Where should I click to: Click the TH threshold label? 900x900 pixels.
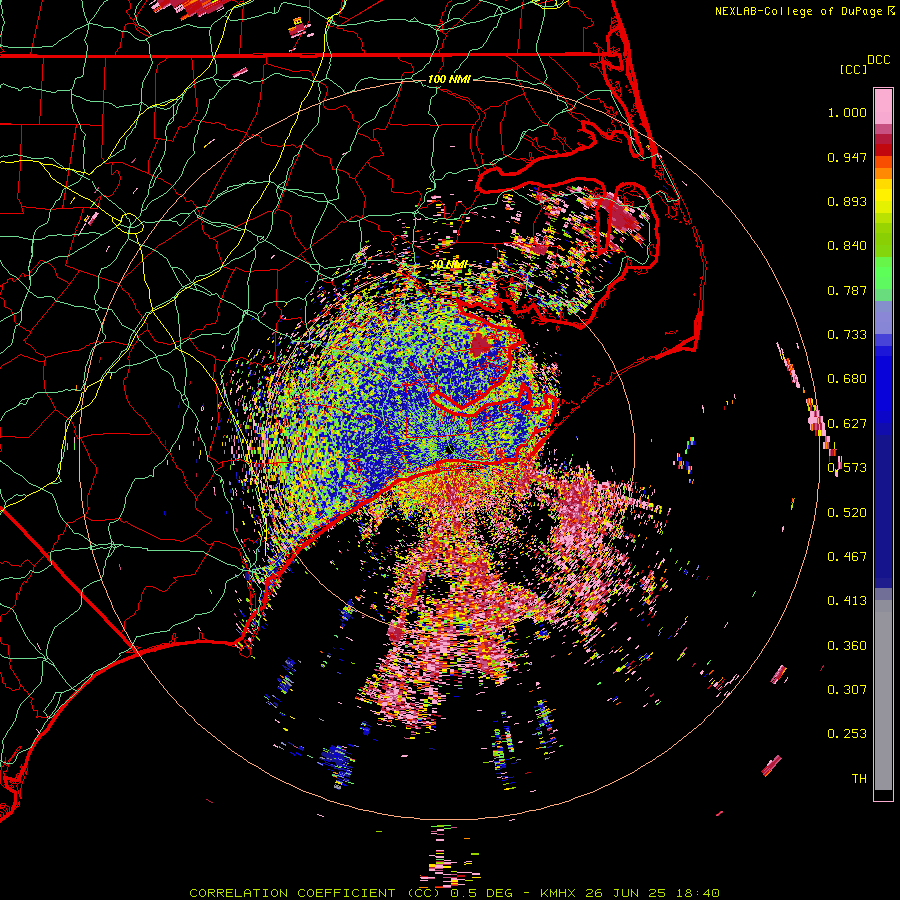click(859, 779)
